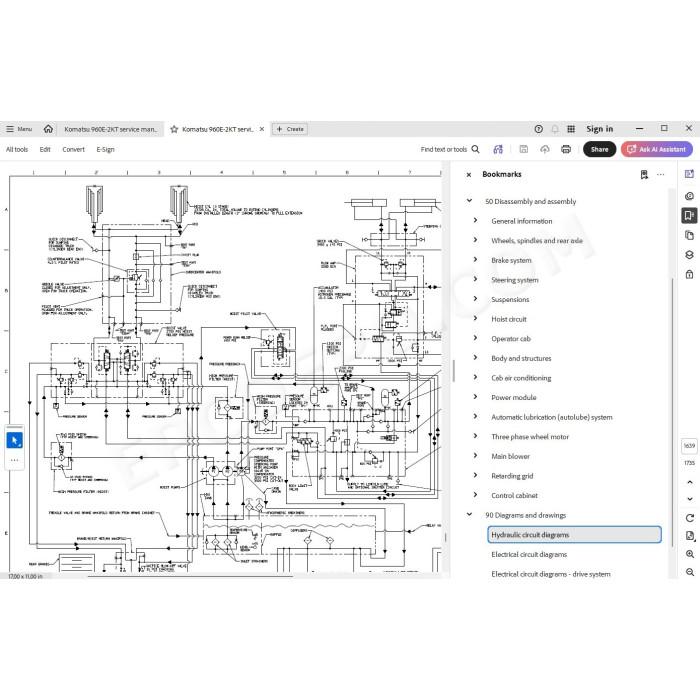The height and width of the screenshot is (700, 700).
Task: Collapse the 90 Diagrams and drawings bookmark
Action: (x=469, y=515)
